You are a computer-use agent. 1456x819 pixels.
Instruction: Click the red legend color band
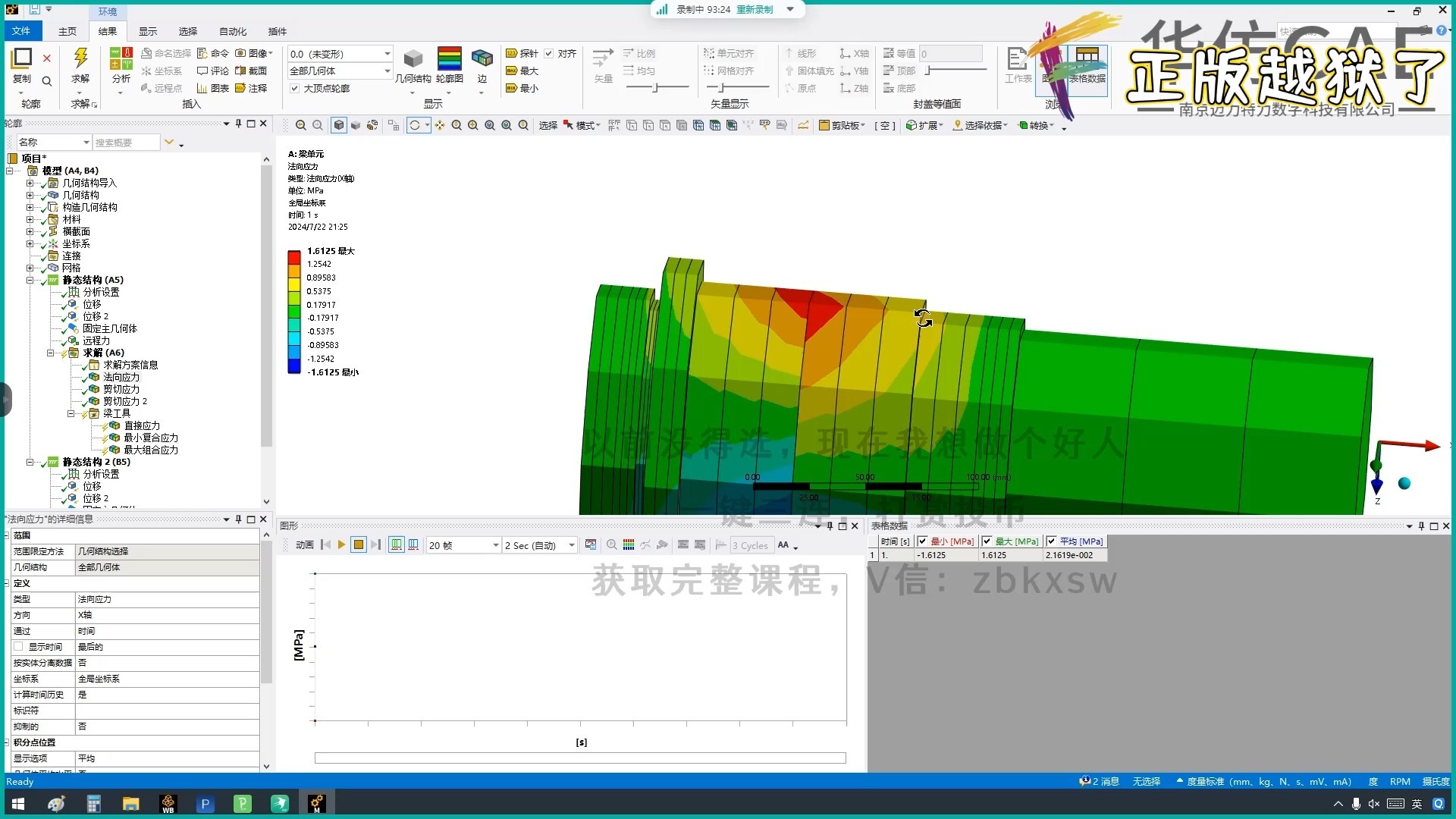tap(294, 258)
